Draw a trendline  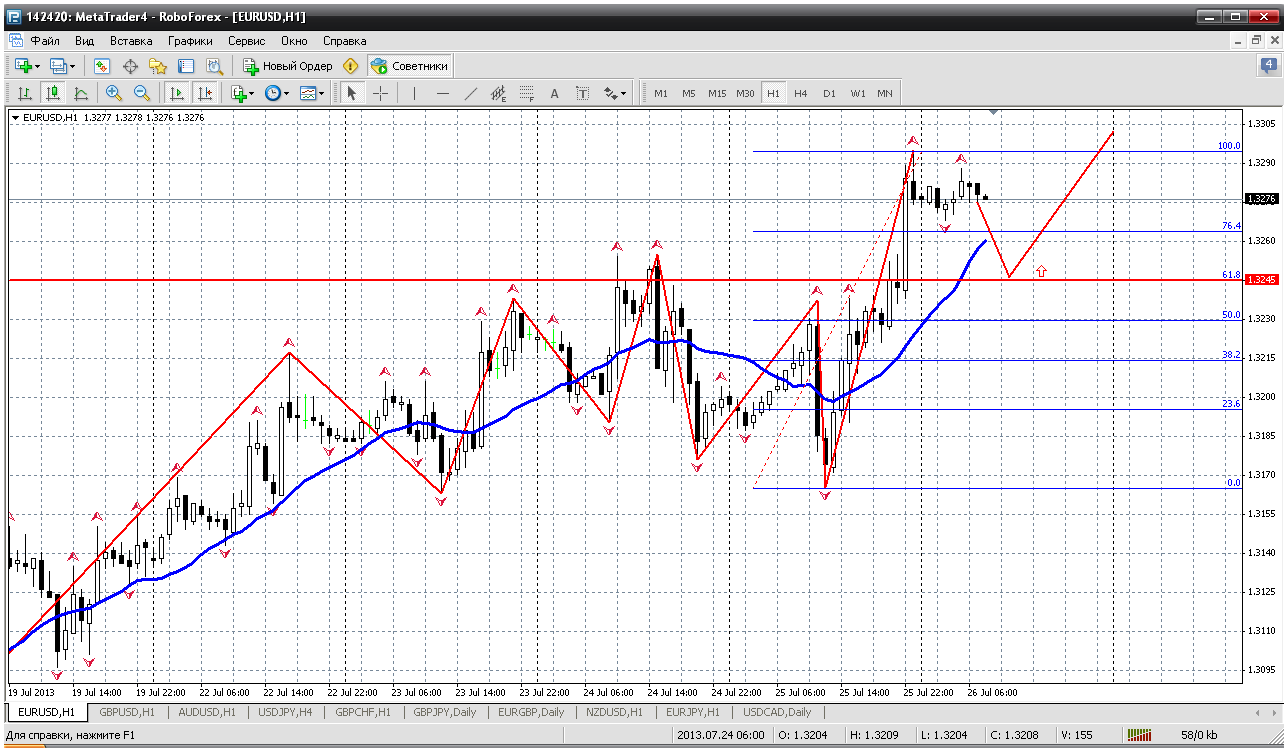(471, 93)
